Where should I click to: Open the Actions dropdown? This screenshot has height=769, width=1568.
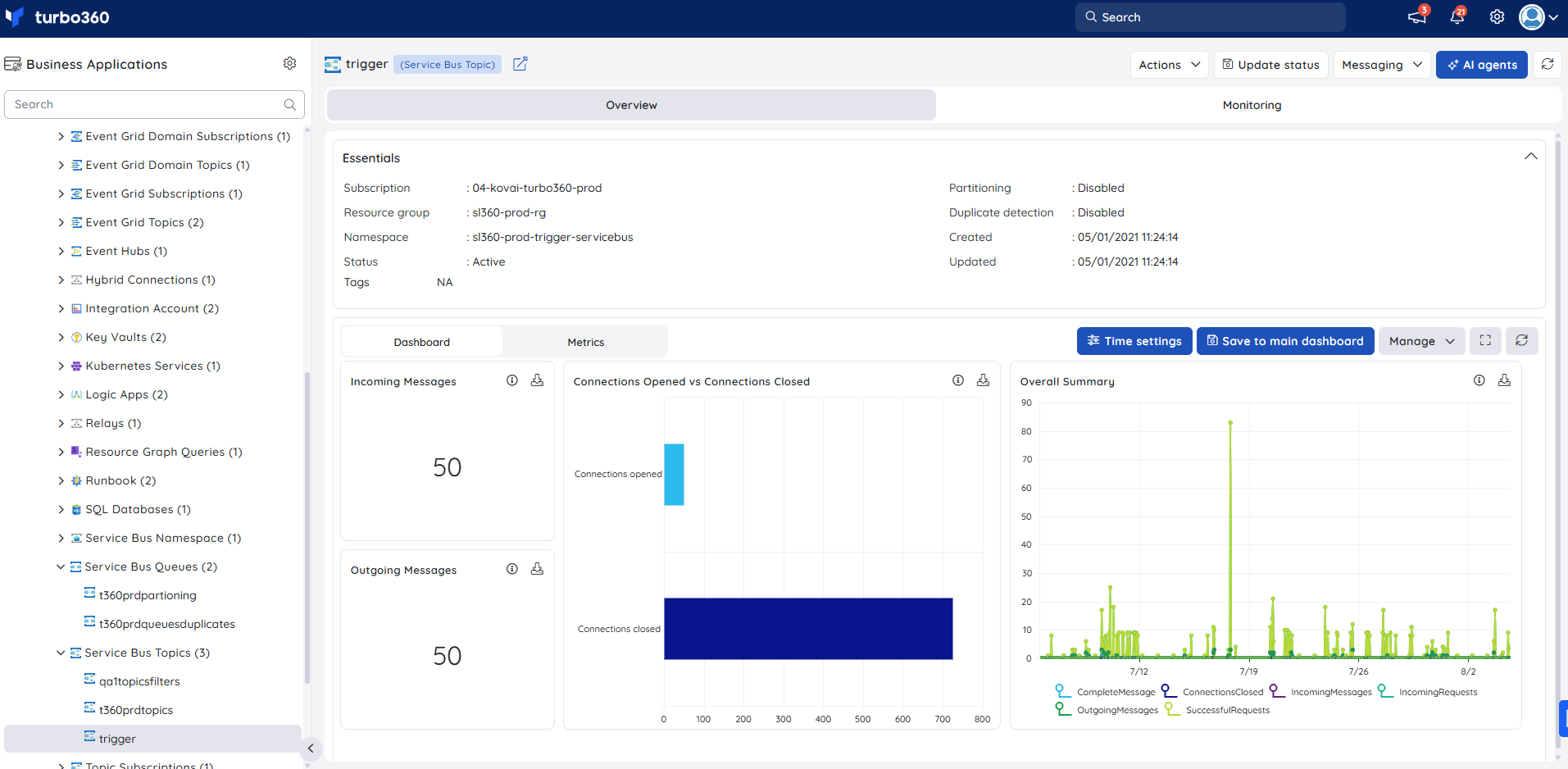pos(1169,65)
